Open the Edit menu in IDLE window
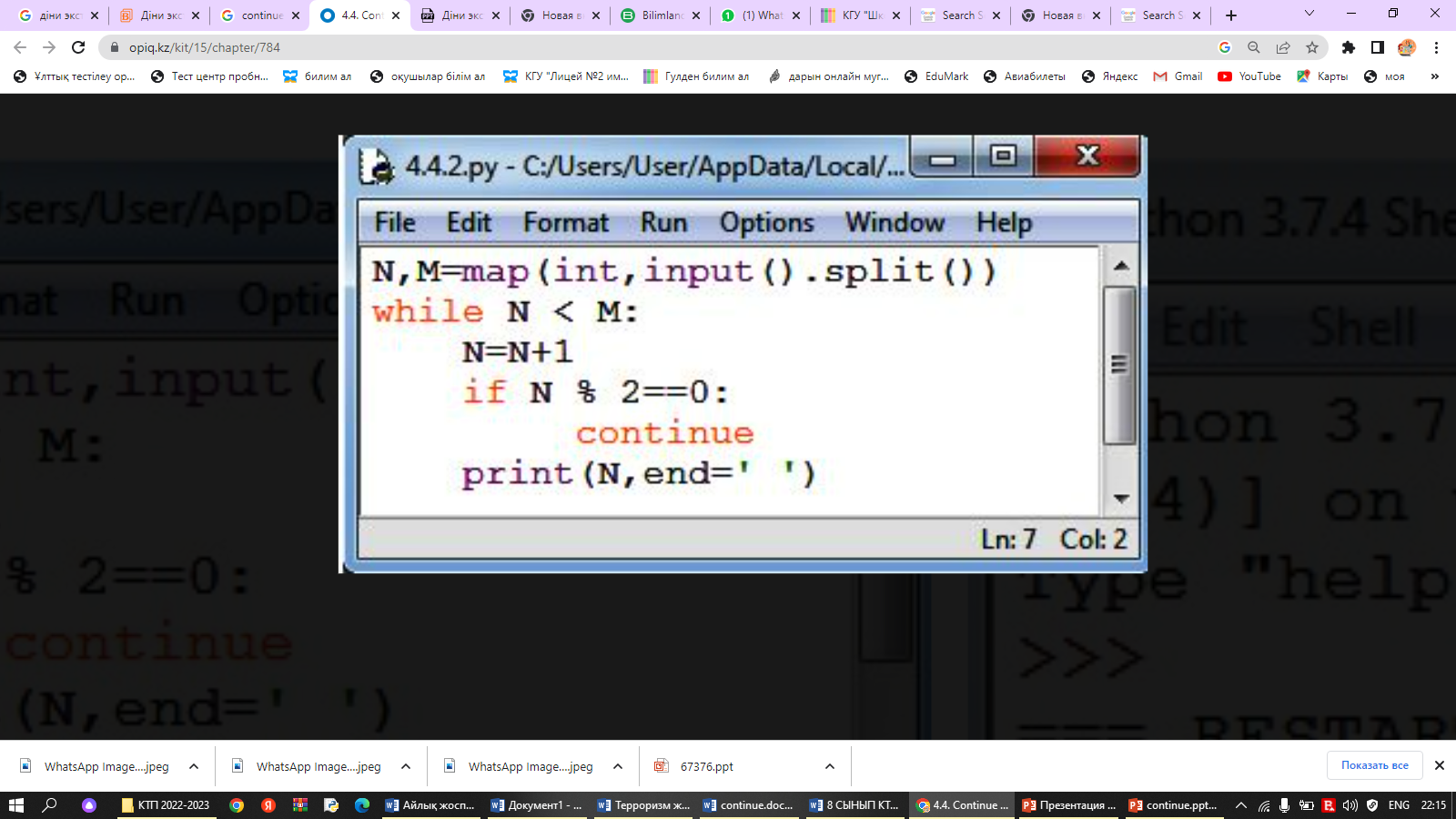1456x819 pixels. point(469,223)
